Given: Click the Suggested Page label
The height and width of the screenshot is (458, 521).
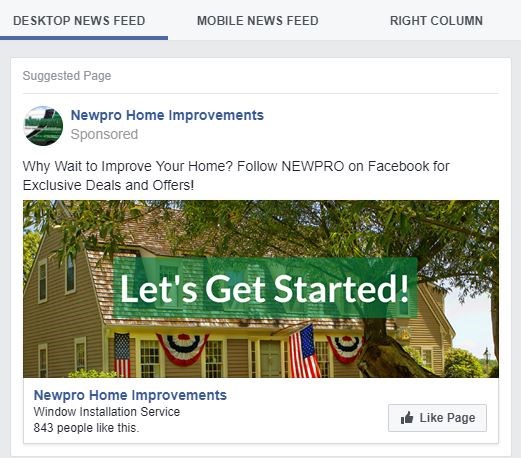Looking at the screenshot, I should 67,76.
